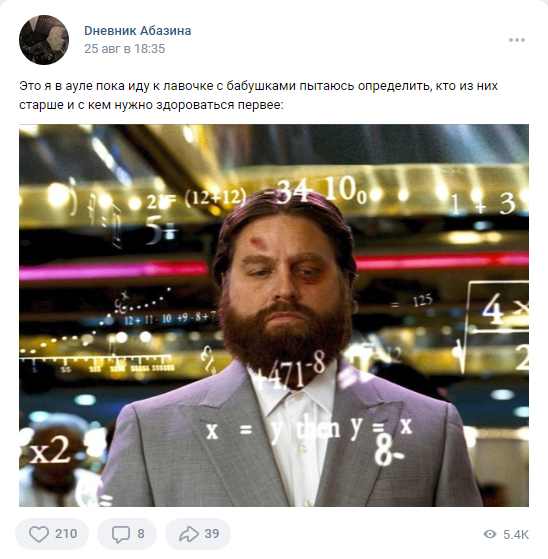Viewport: 548px width, 559px height.
Task: Open the Дневник Абазина round avatar
Action: tap(44, 40)
